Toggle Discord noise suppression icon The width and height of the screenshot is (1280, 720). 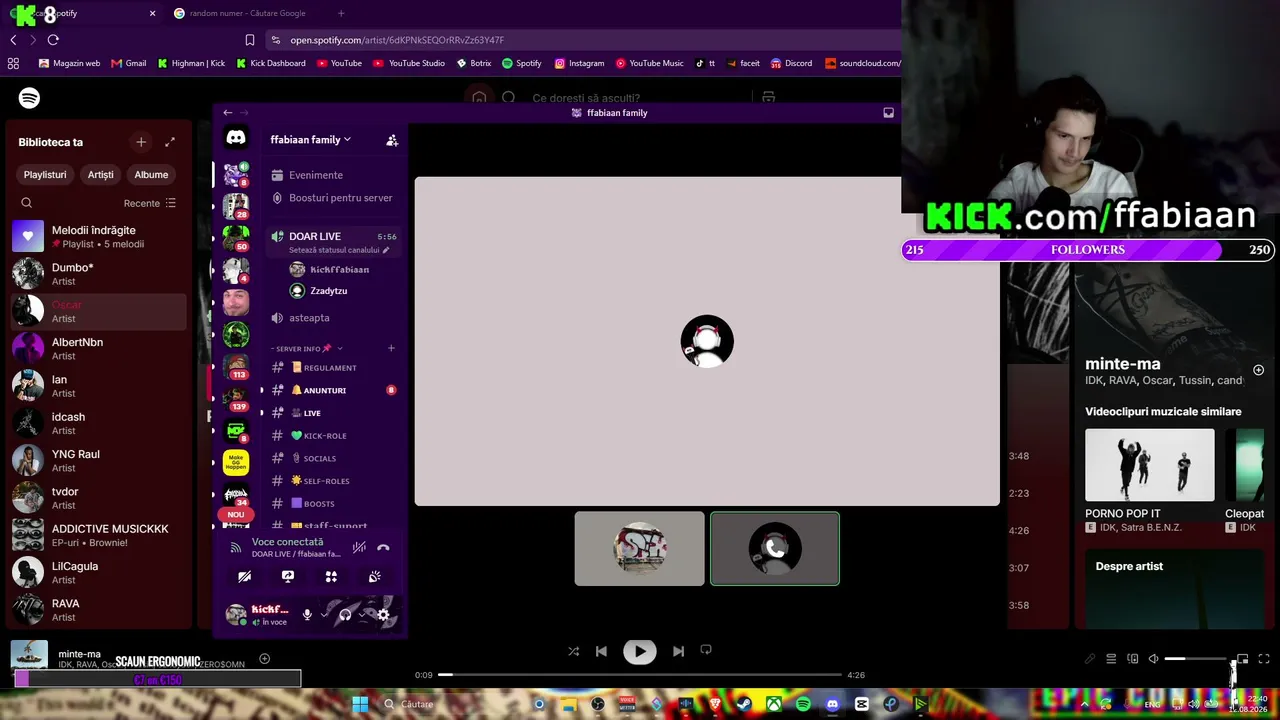pos(359,547)
